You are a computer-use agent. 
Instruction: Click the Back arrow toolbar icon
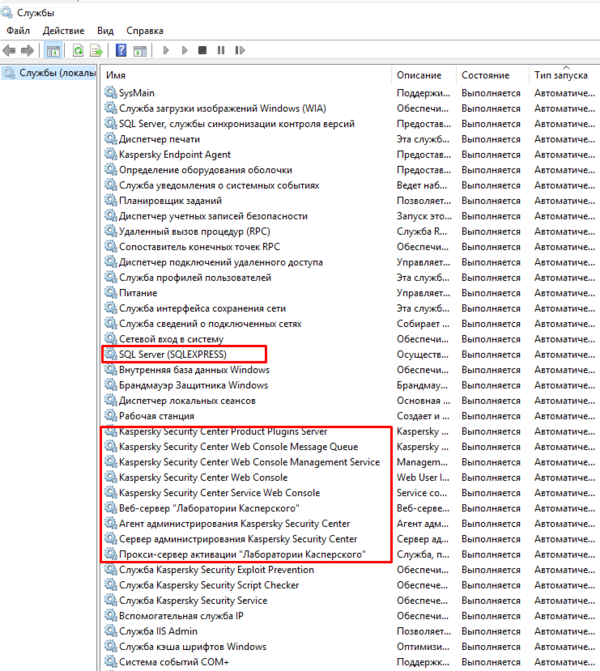(9, 50)
